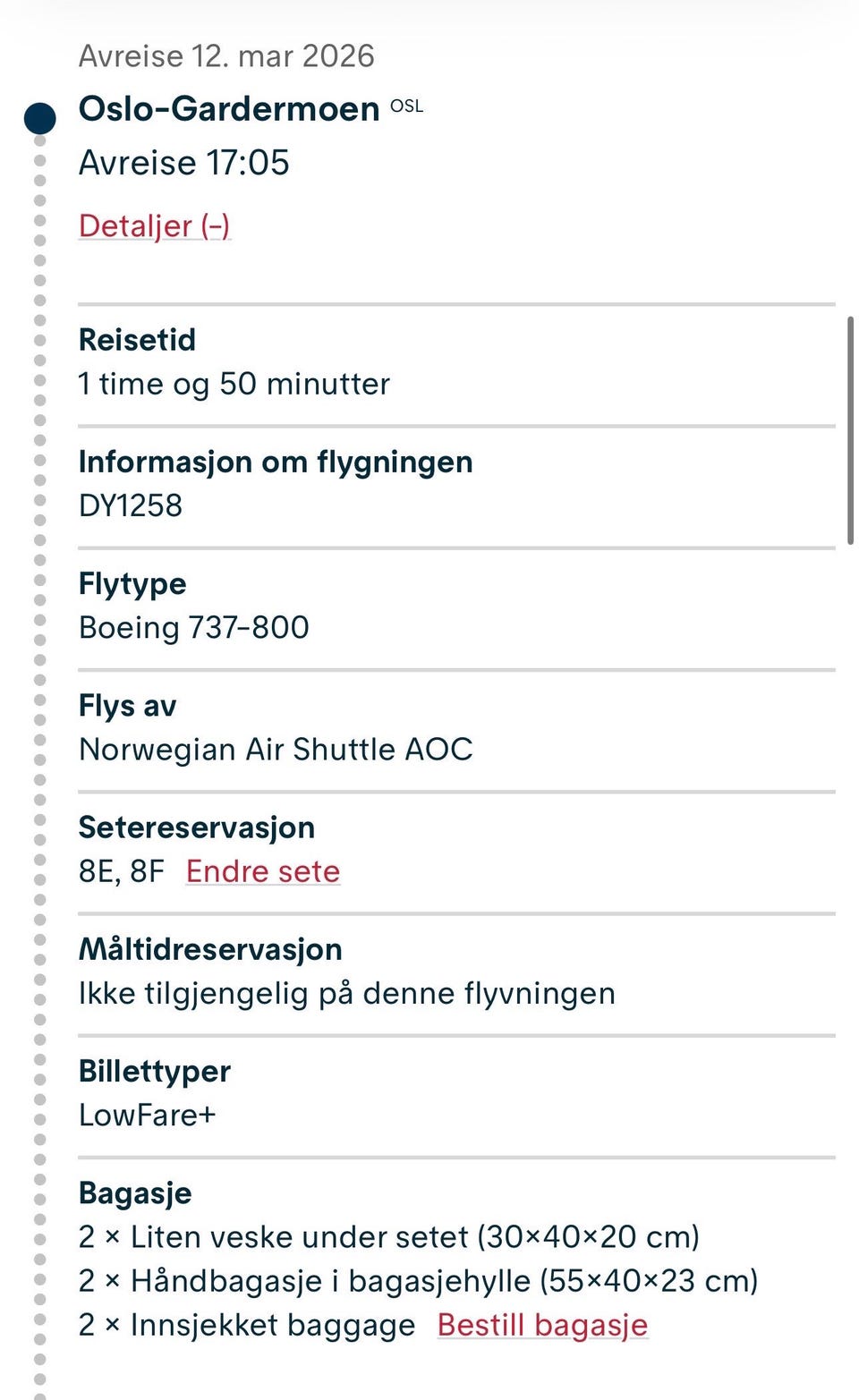The width and height of the screenshot is (859, 1400).
Task: Click the LowFare+ ticket type
Action: pyautogui.click(x=148, y=1116)
